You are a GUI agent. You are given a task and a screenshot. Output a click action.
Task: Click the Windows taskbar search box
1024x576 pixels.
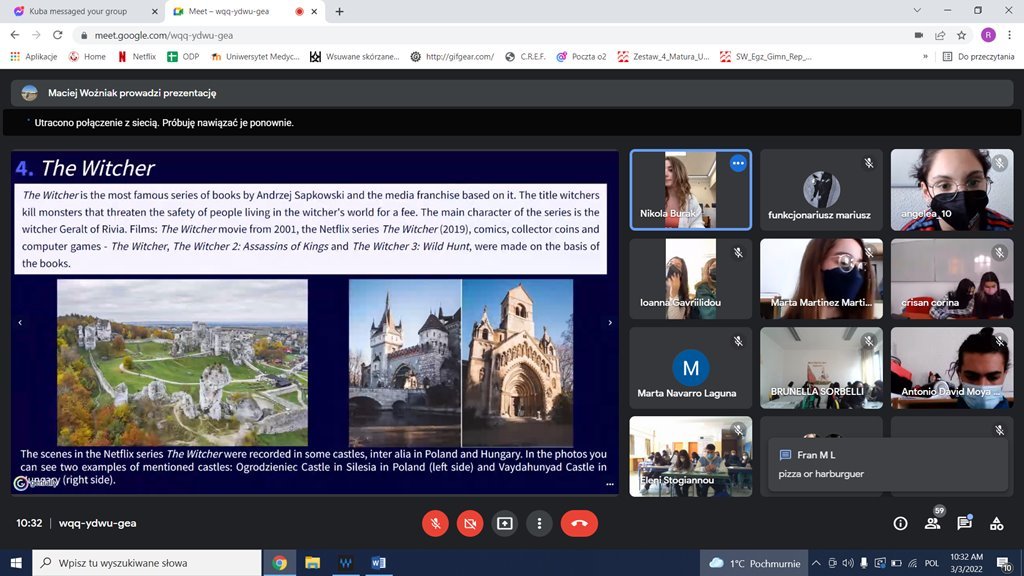point(147,563)
